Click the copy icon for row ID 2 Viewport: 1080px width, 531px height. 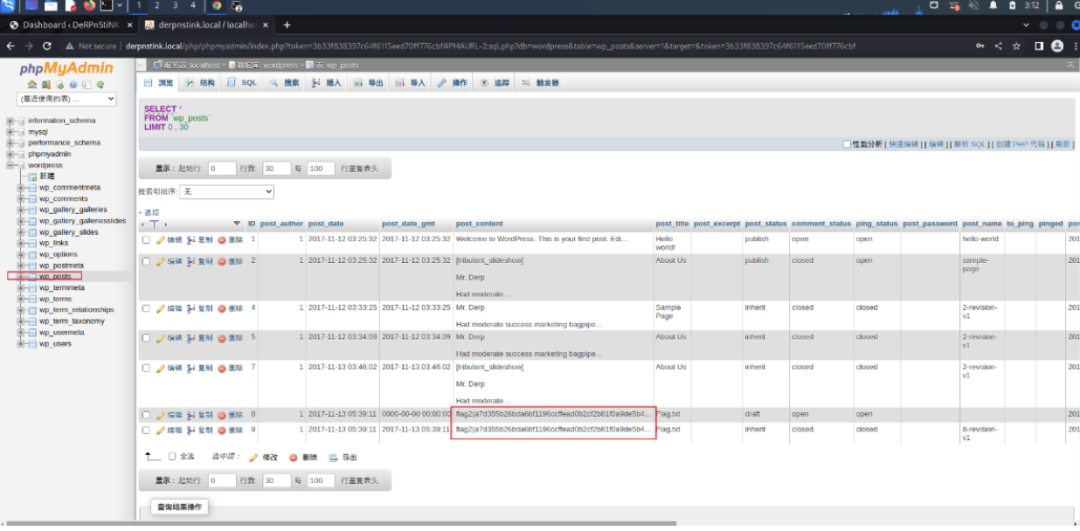pyautogui.click(x=191, y=262)
